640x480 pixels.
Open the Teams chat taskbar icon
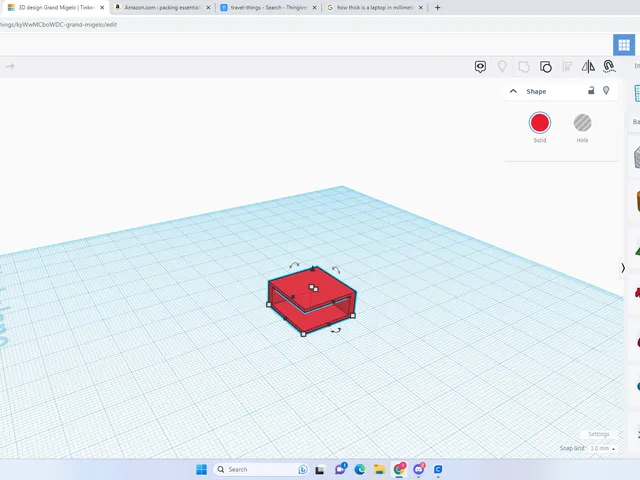point(340,469)
